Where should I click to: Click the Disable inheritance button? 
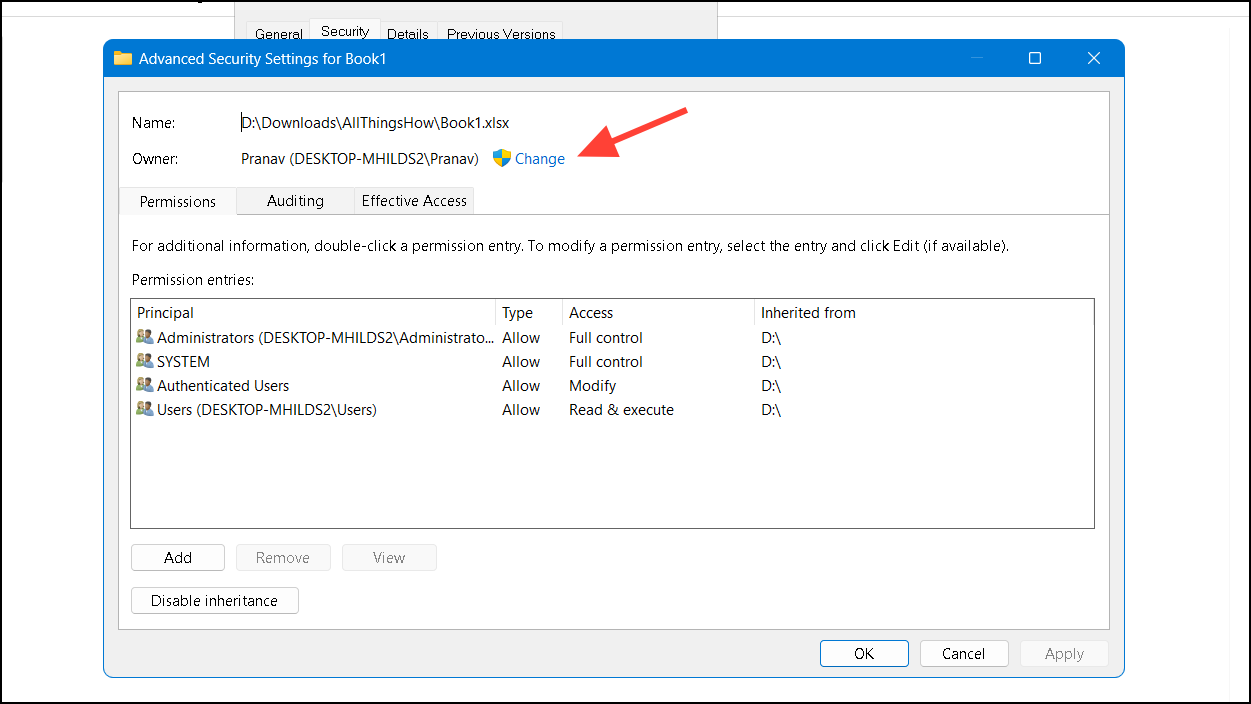point(214,600)
